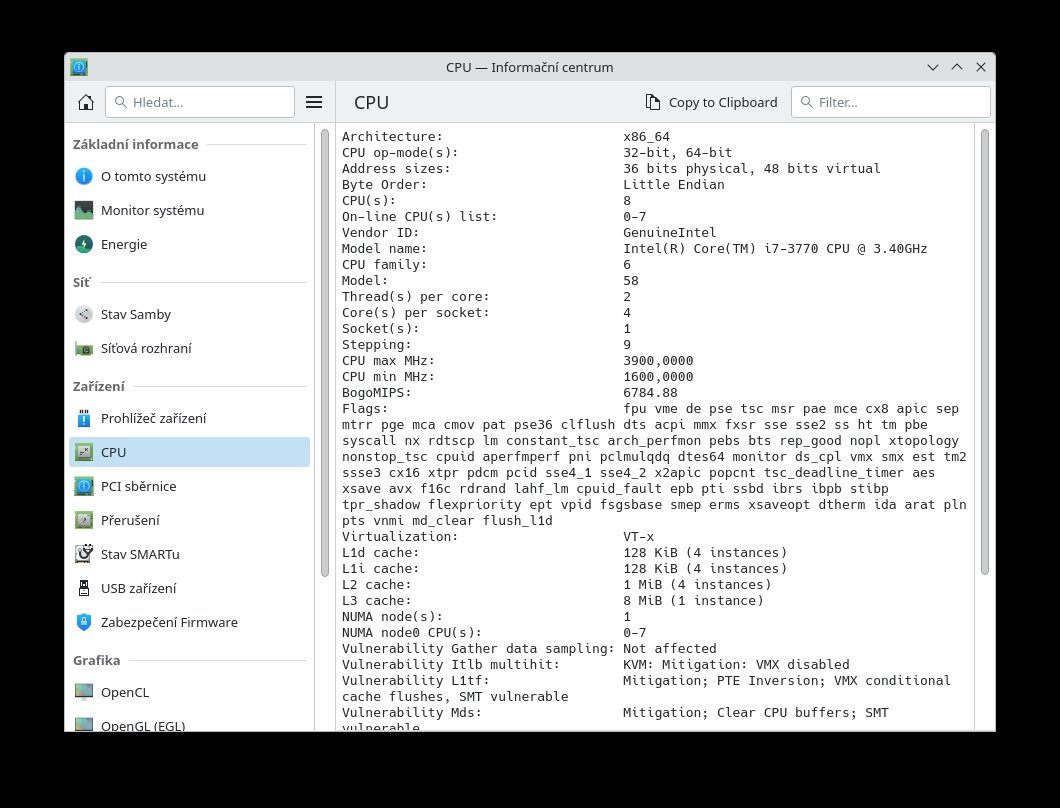
Task: Click the Stav Samby share icon
Action: (84, 314)
